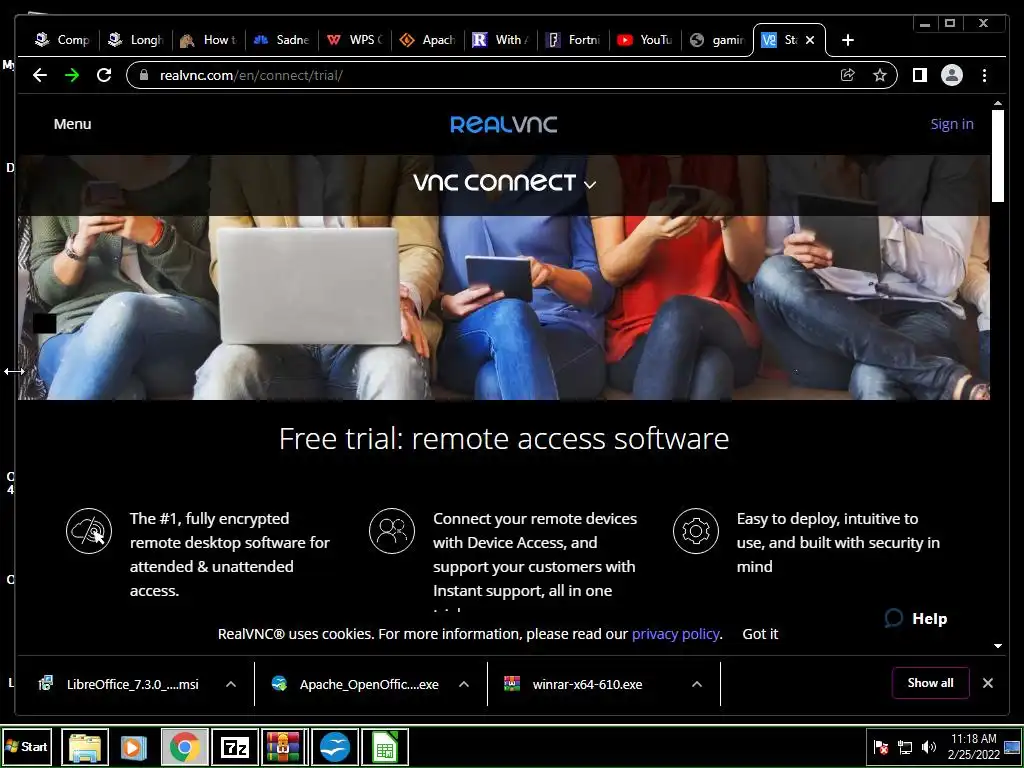Open the winrar-x64-610.exe download
1024x768 pixels.
point(573,684)
